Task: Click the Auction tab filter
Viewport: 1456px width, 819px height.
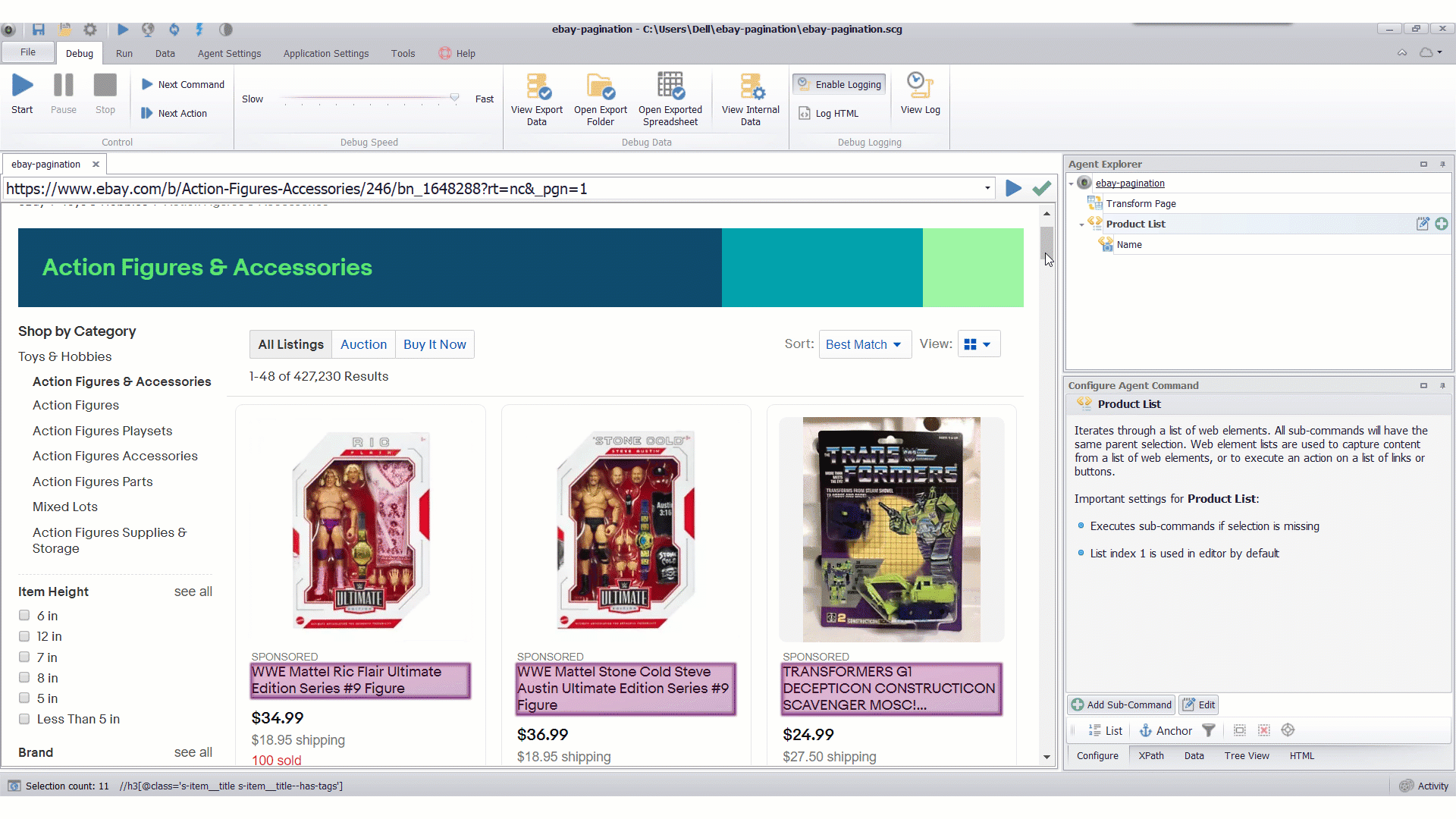Action: pos(363,344)
